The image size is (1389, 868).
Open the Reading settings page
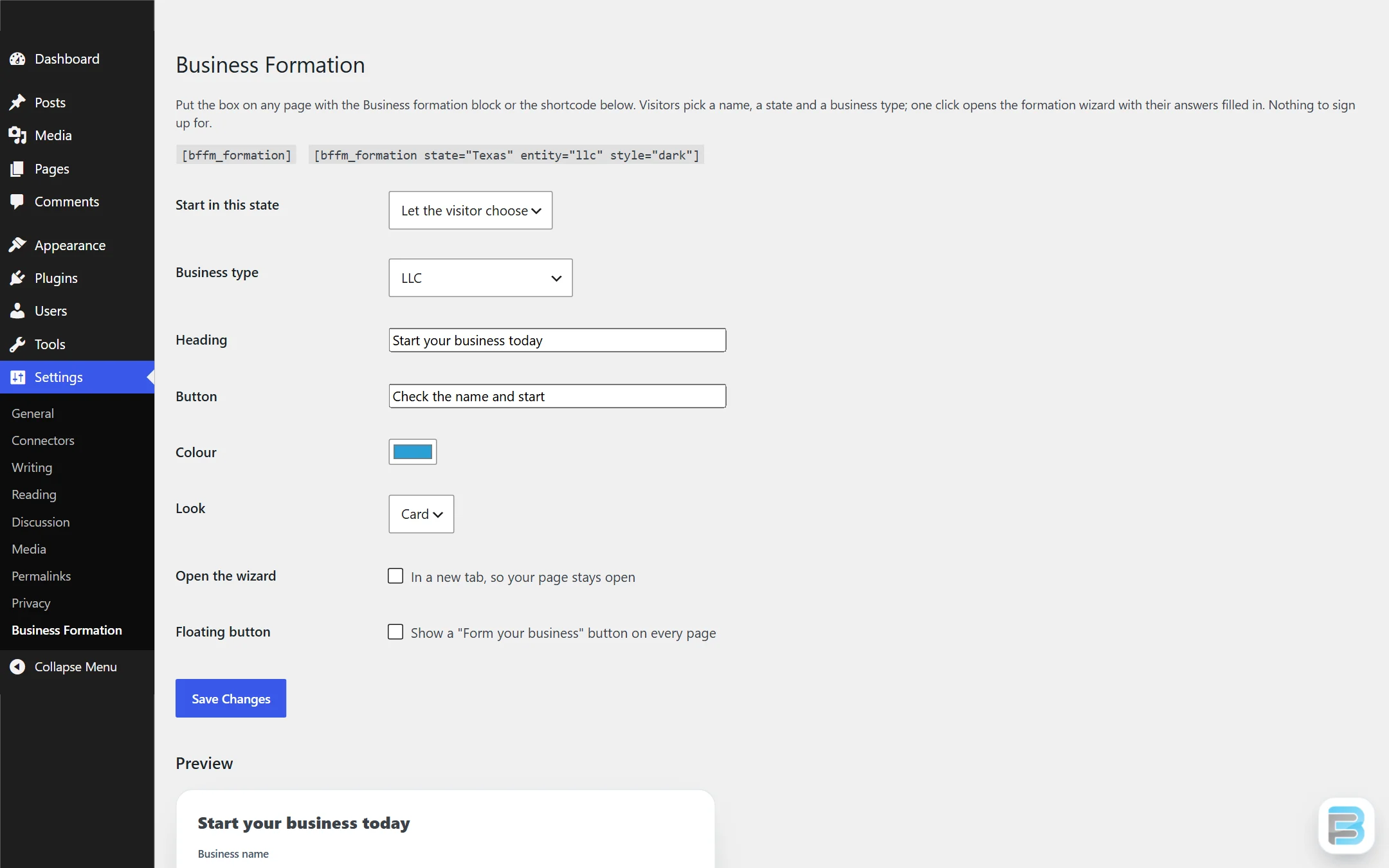click(34, 494)
